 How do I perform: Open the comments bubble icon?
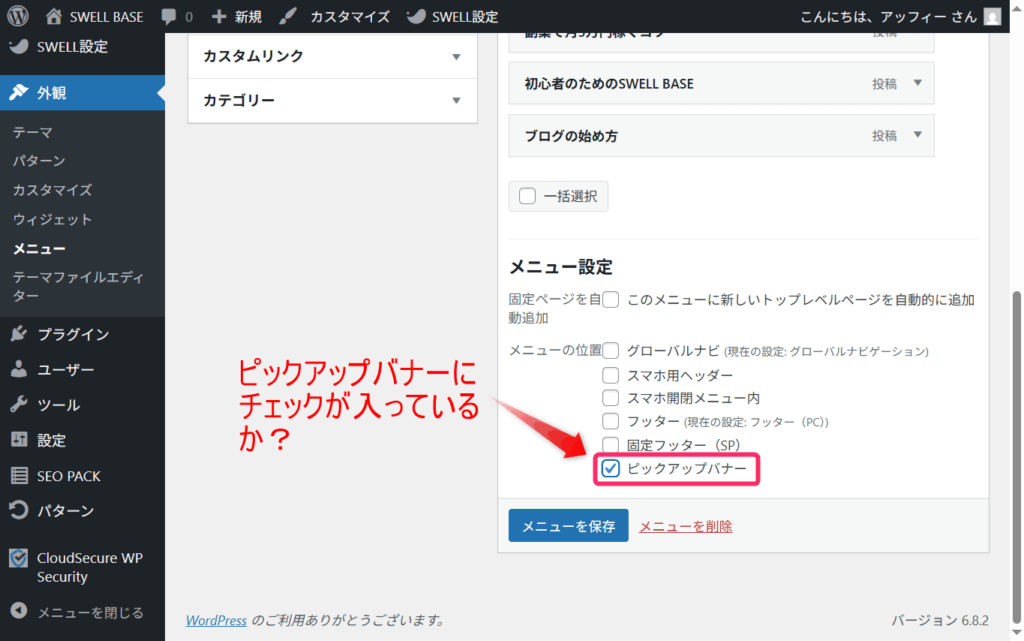(168, 17)
